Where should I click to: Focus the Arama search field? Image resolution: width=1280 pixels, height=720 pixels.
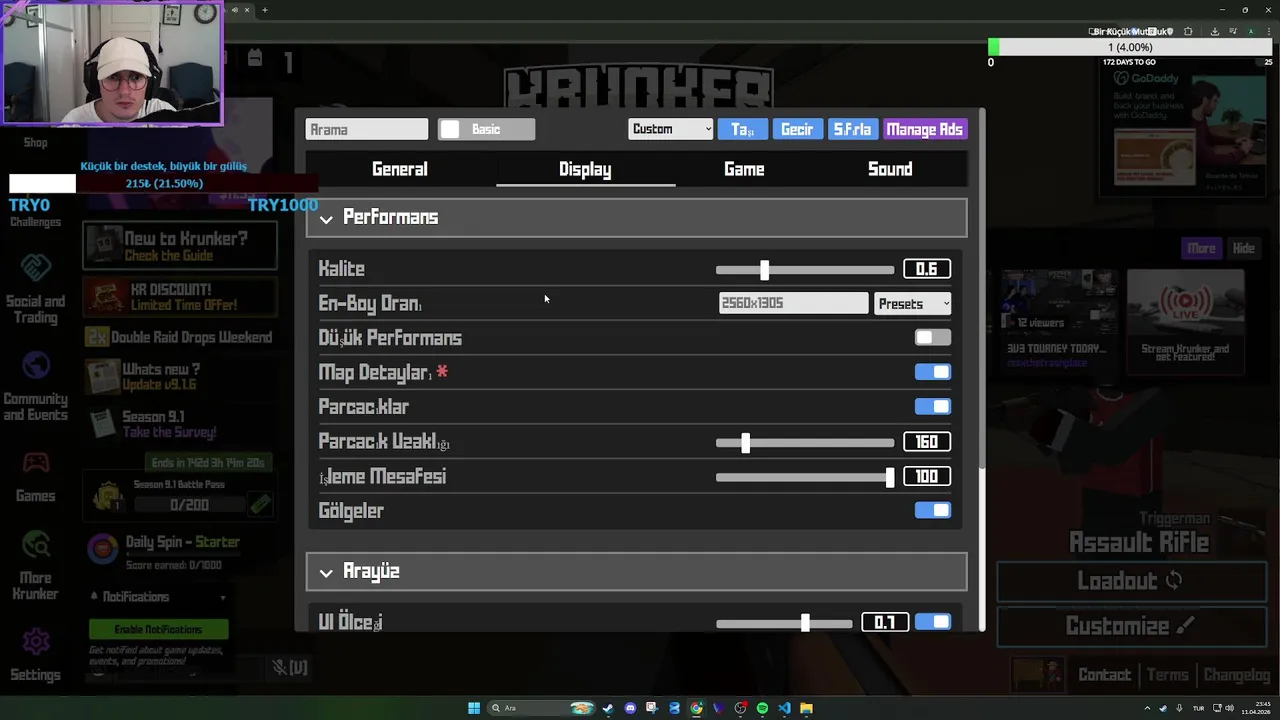tap(367, 129)
